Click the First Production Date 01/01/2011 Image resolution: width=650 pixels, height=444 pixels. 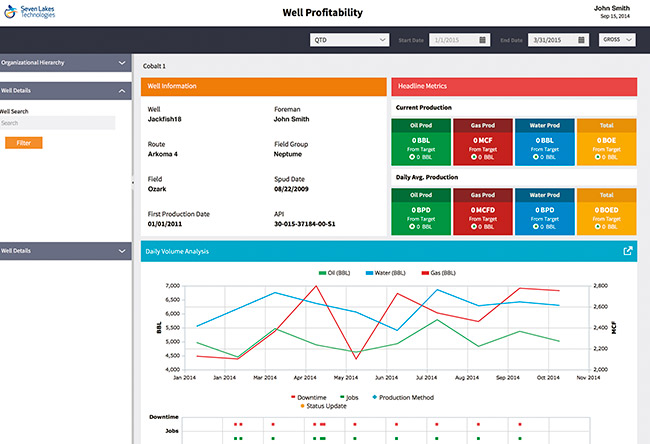point(165,224)
